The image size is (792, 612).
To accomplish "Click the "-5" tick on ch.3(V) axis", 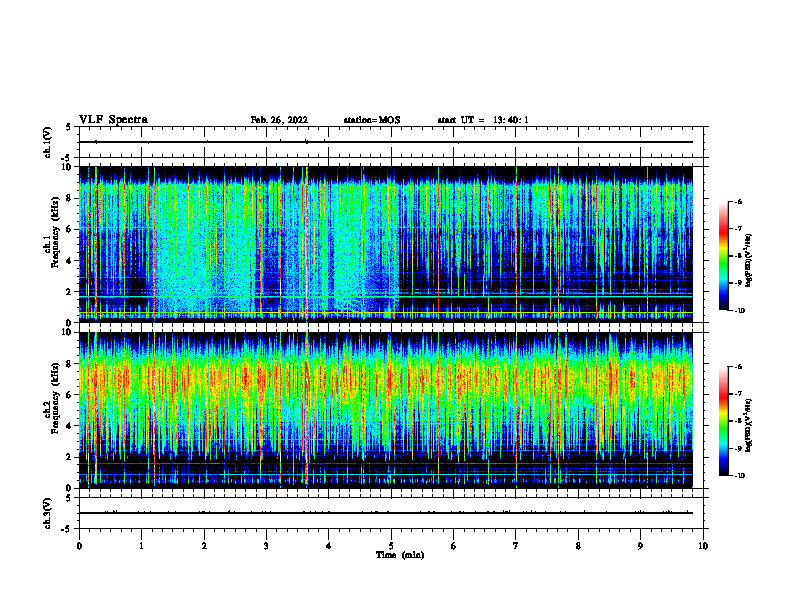I will (67, 529).
